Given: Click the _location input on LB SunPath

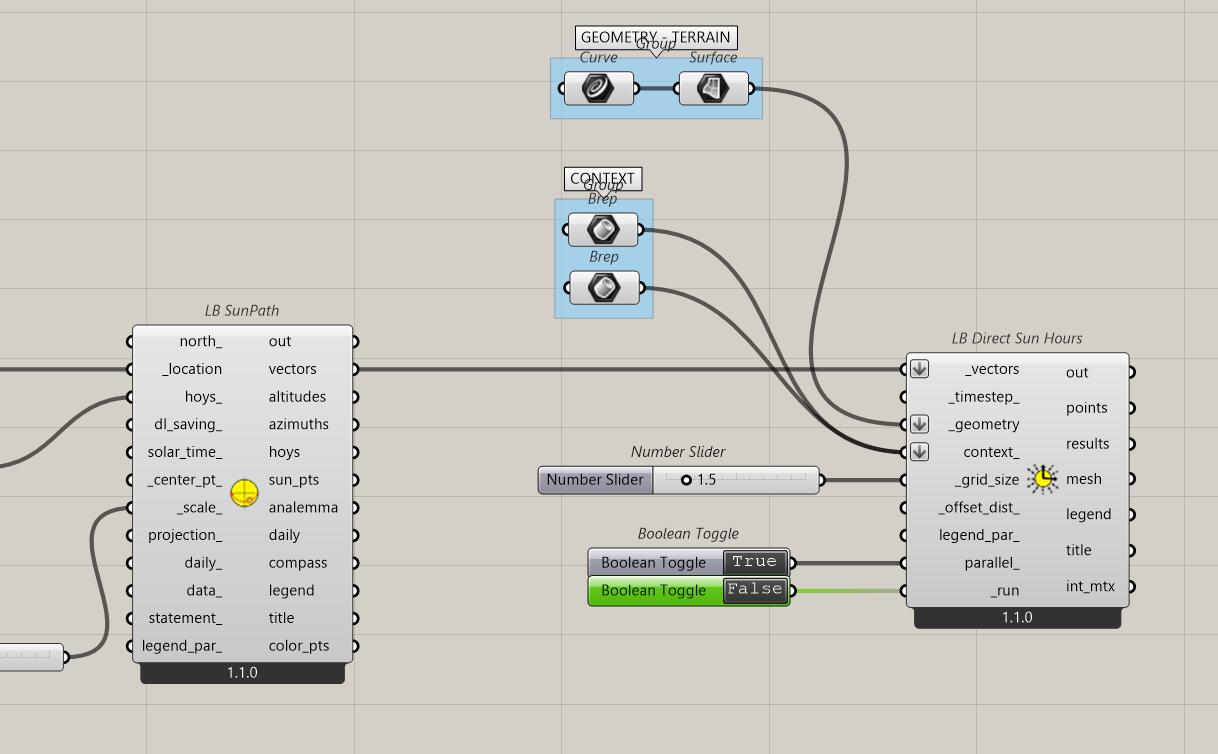Looking at the screenshot, I should click(x=192, y=369).
